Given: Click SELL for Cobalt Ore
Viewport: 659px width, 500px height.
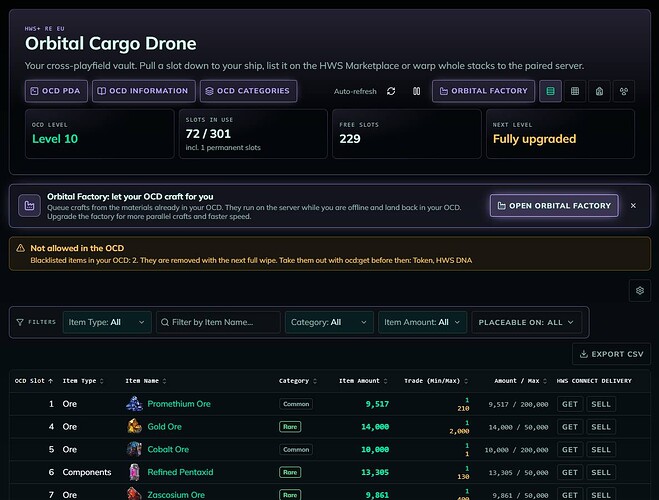Looking at the screenshot, I should click(601, 450).
